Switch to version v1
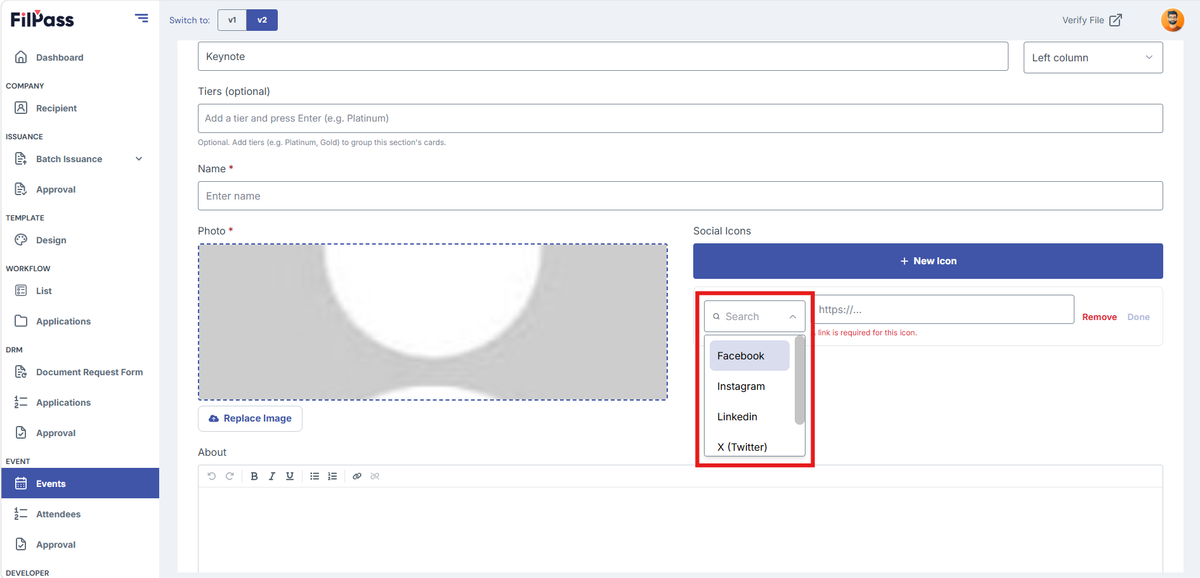This screenshot has height=578, width=1200. point(232,20)
